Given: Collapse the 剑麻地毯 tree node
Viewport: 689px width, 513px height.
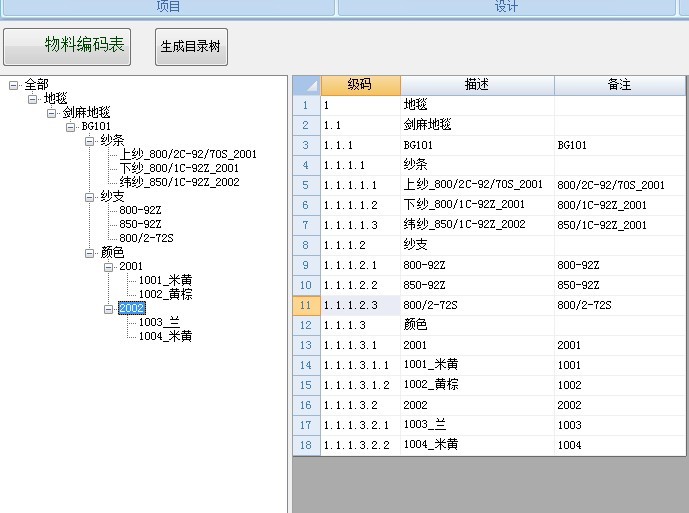Looking at the screenshot, I should [x=52, y=113].
